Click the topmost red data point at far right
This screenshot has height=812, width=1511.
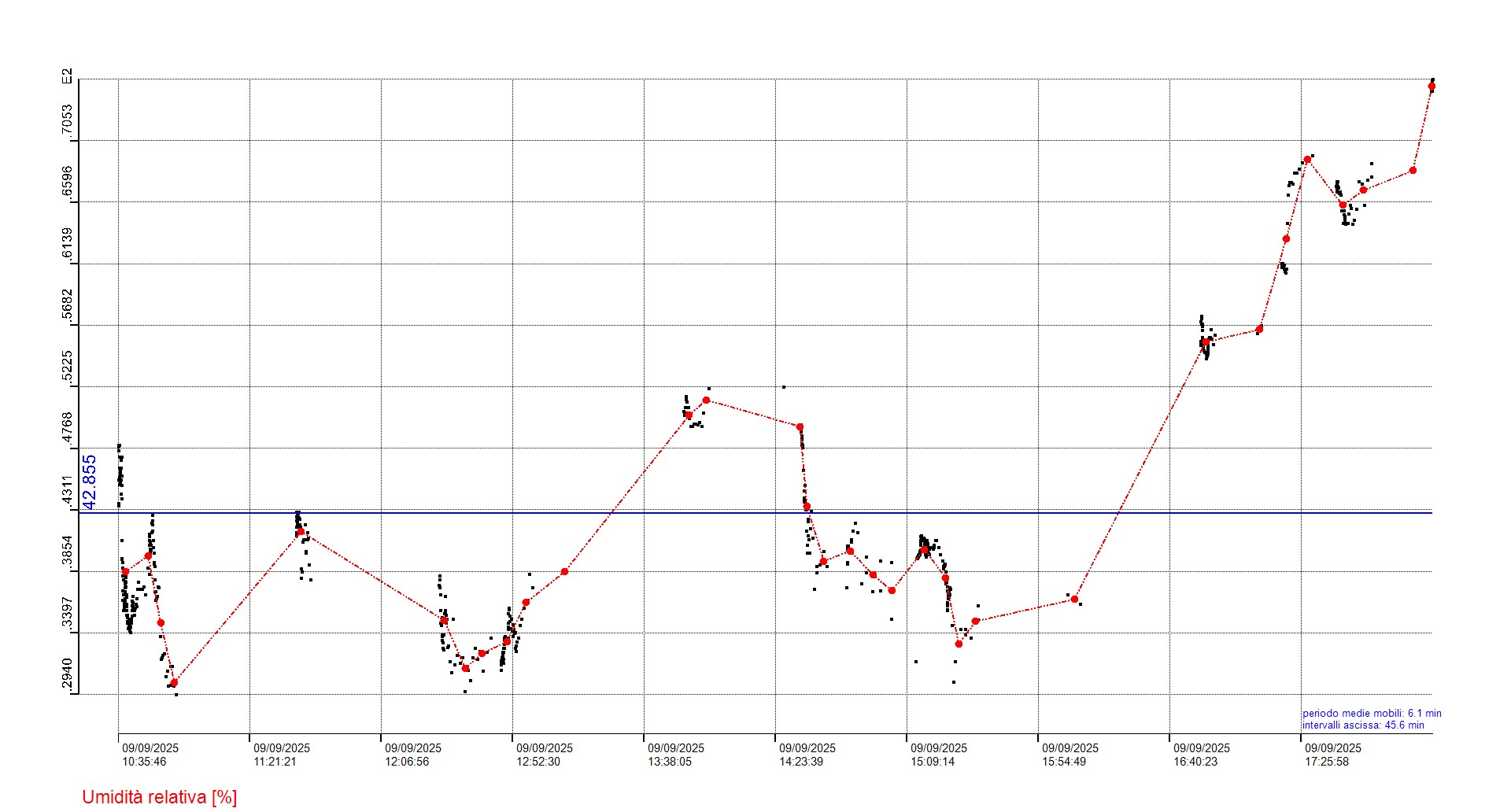(1432, 87)
